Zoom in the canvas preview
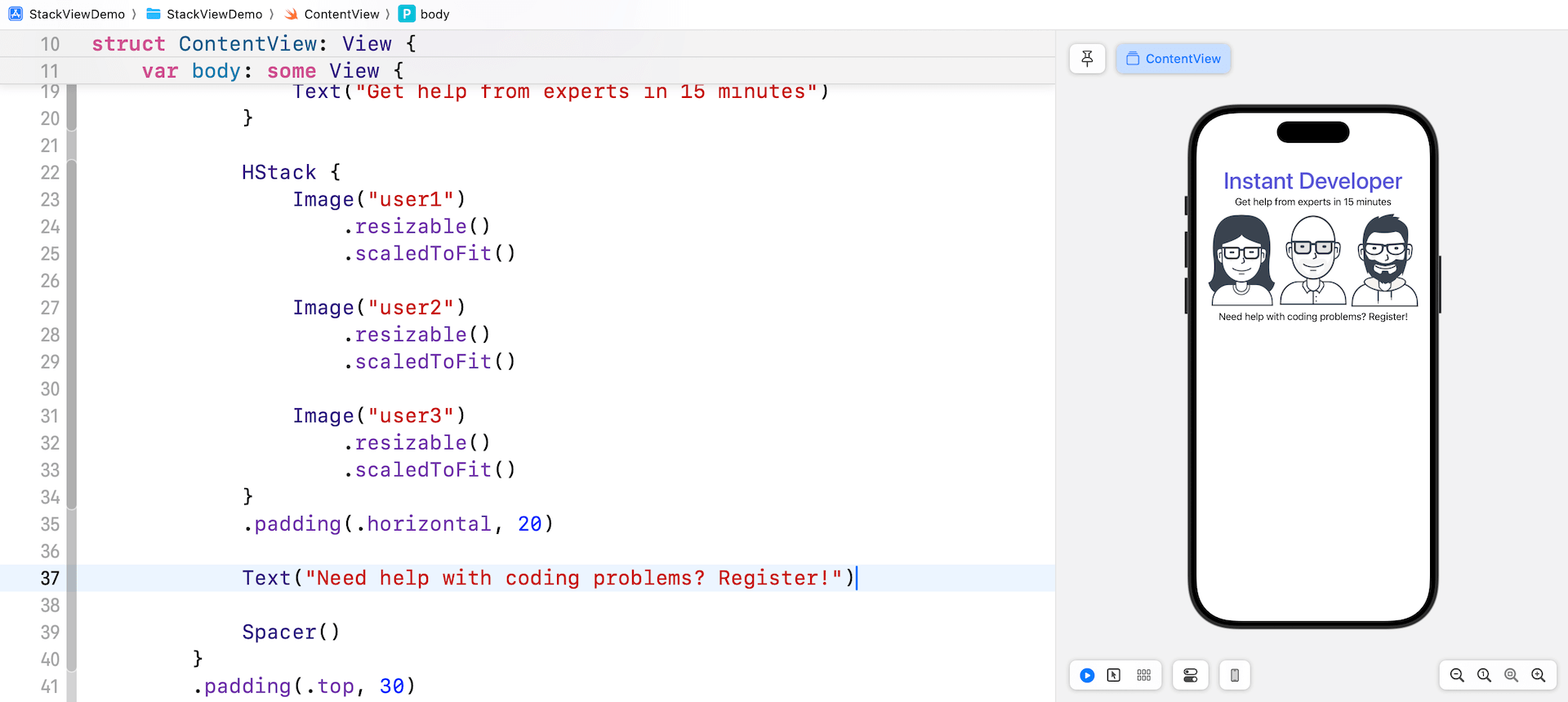This screenshot has height=702, width=1568. (1539, 675)
